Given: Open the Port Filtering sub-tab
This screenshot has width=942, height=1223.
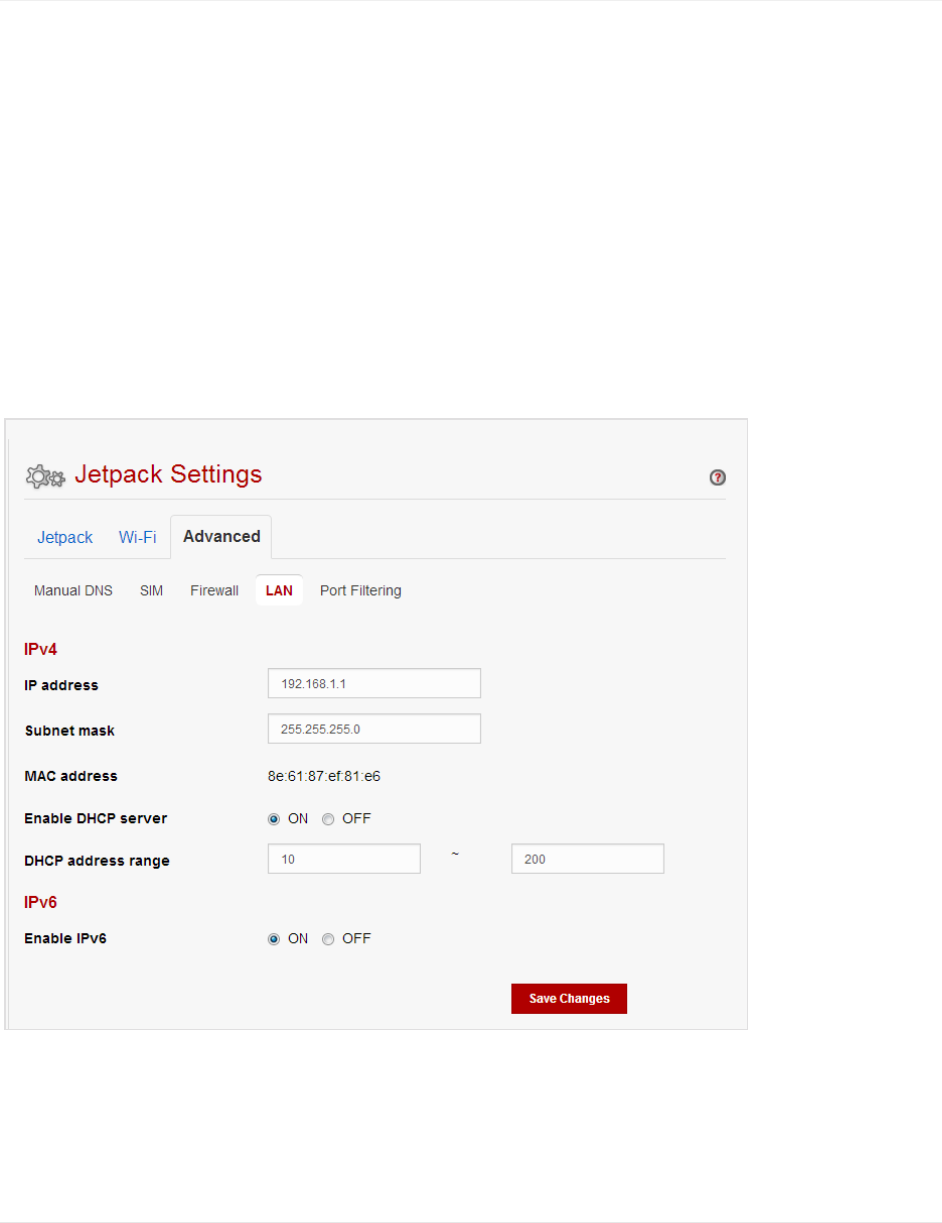Looking at the screenshot, I should pyautogui.click(x=360, y=591).
